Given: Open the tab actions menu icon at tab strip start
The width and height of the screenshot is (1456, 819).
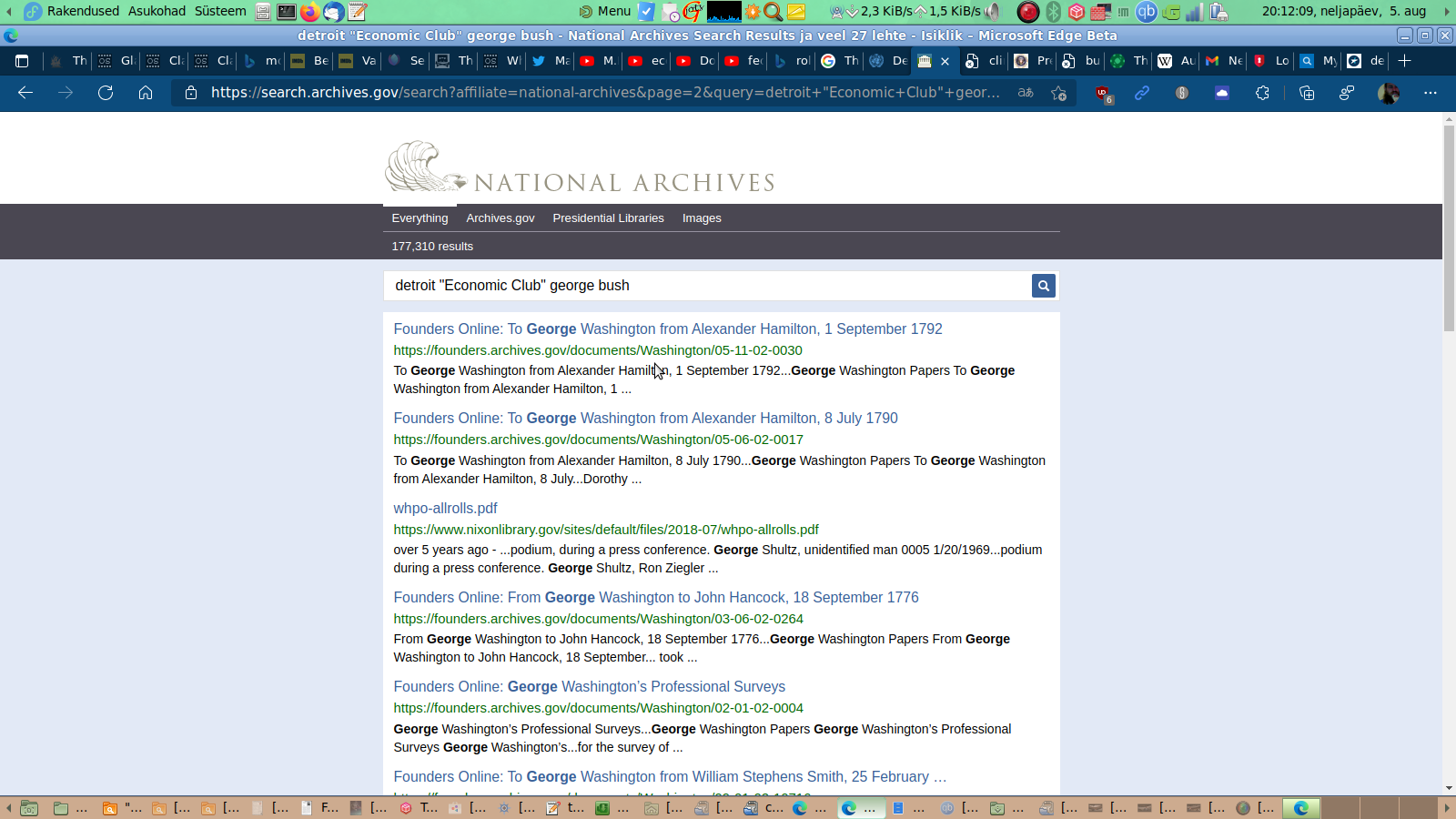Looking at the screenshot, I should [23, 61].
